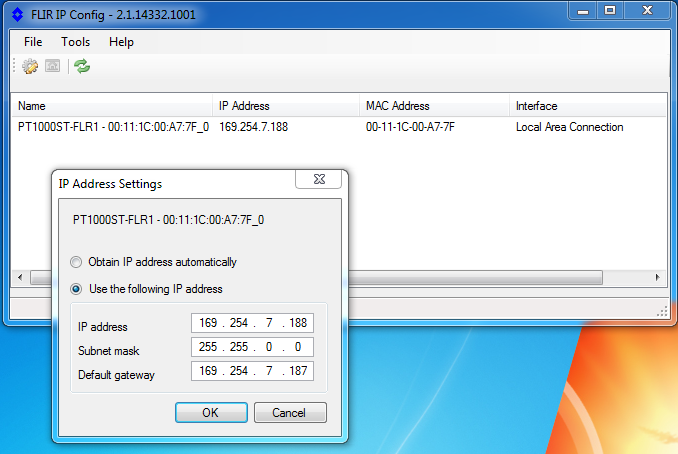Select Obtain IP address automatically
Screen dimensions: 678x454
click(77, 262)
